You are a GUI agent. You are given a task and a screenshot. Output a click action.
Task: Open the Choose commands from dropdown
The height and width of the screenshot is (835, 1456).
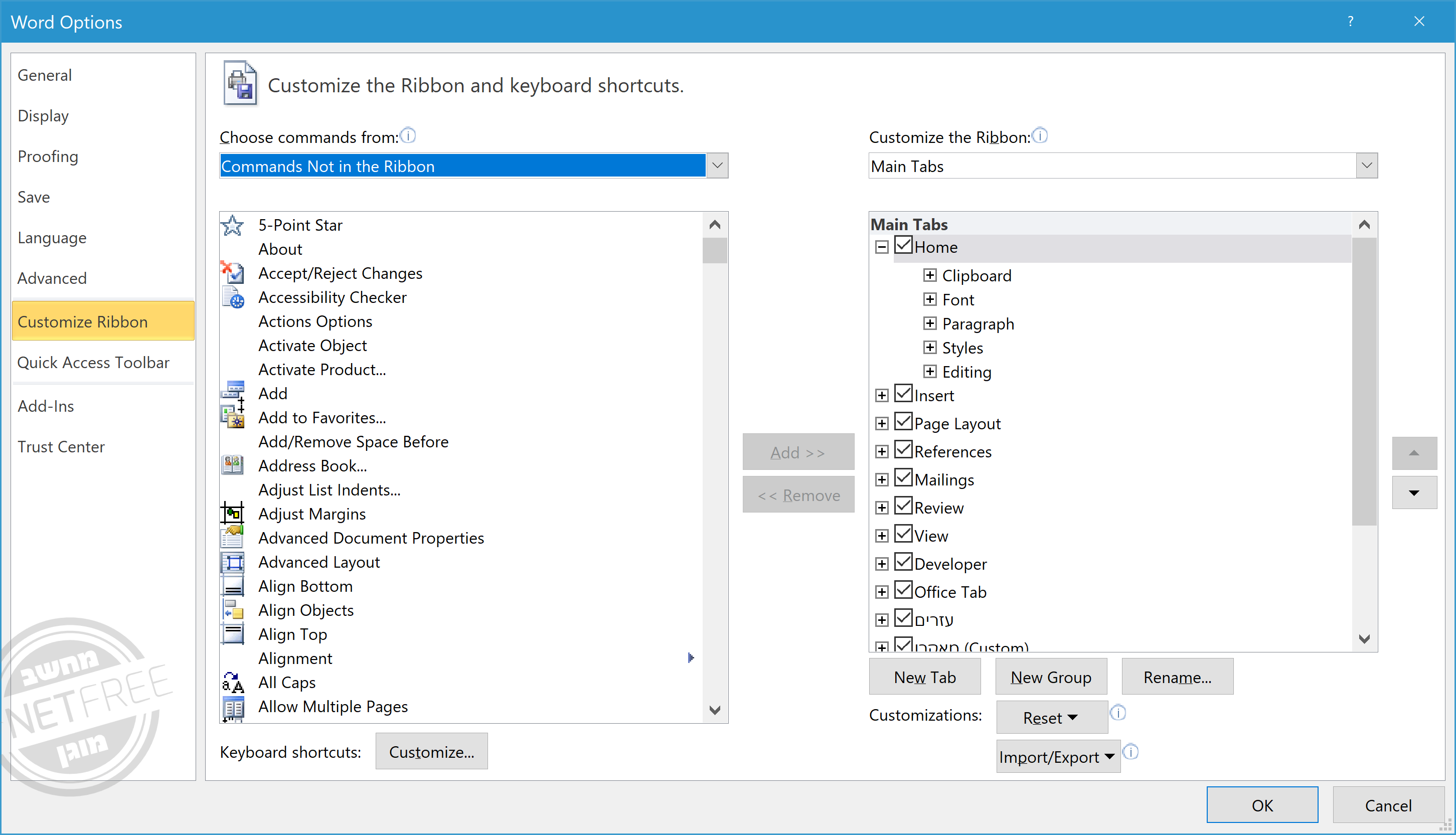tap(717, 165)
